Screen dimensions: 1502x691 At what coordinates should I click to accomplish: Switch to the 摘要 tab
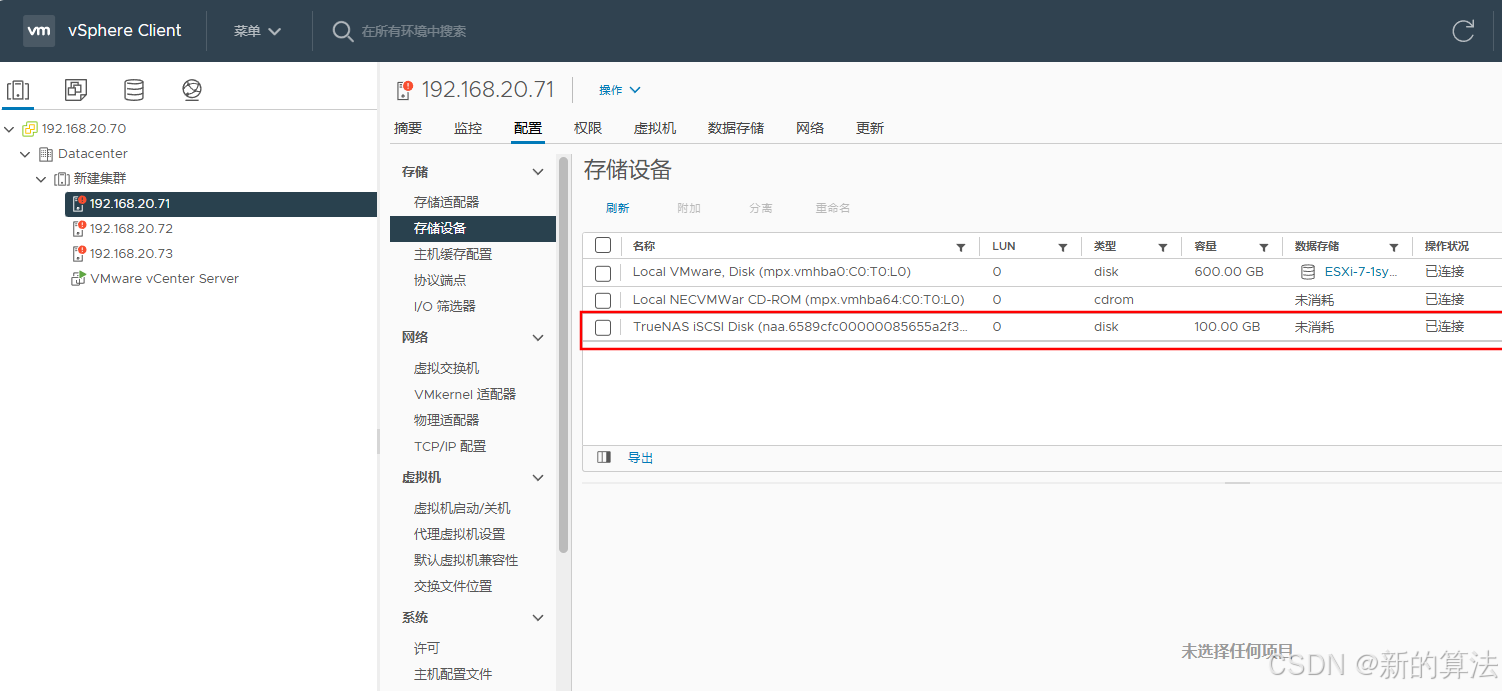408,128
